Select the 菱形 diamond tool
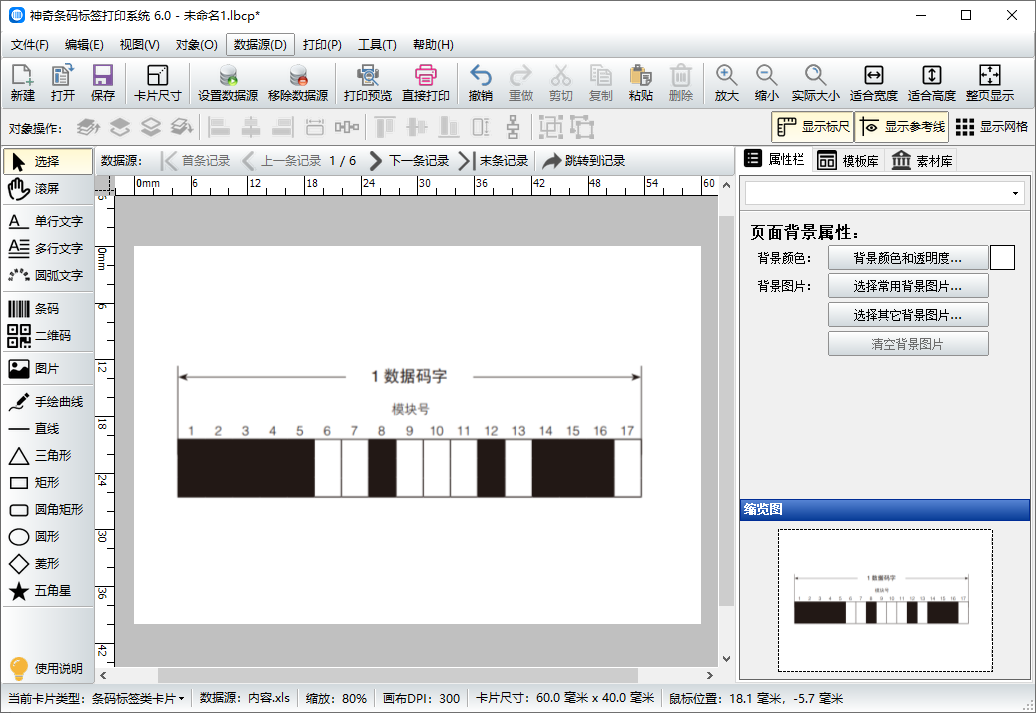This screenshot has width=1036, height=713. 48,564
